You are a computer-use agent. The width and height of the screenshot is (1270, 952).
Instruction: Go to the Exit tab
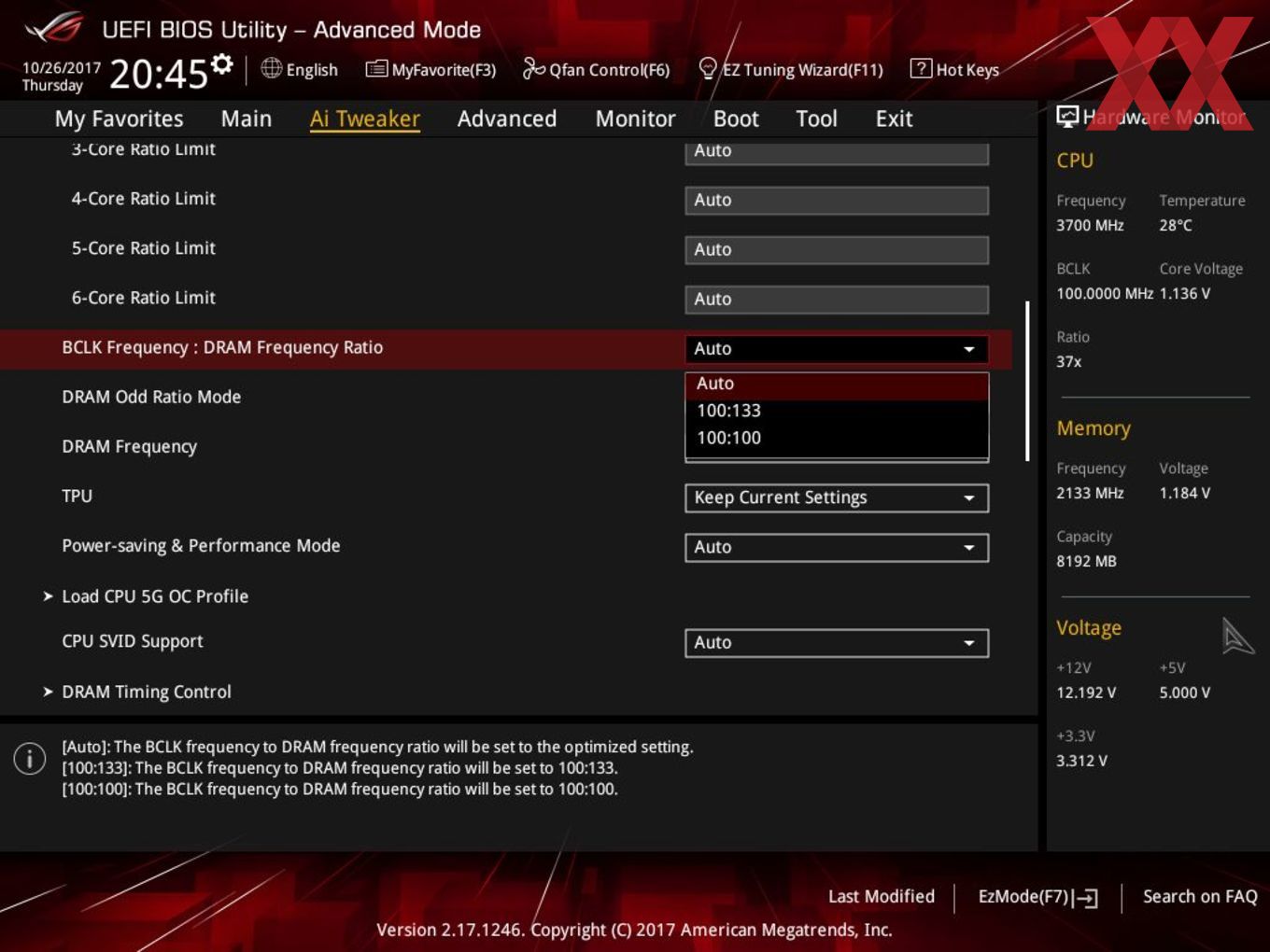(x=894, y=119)
